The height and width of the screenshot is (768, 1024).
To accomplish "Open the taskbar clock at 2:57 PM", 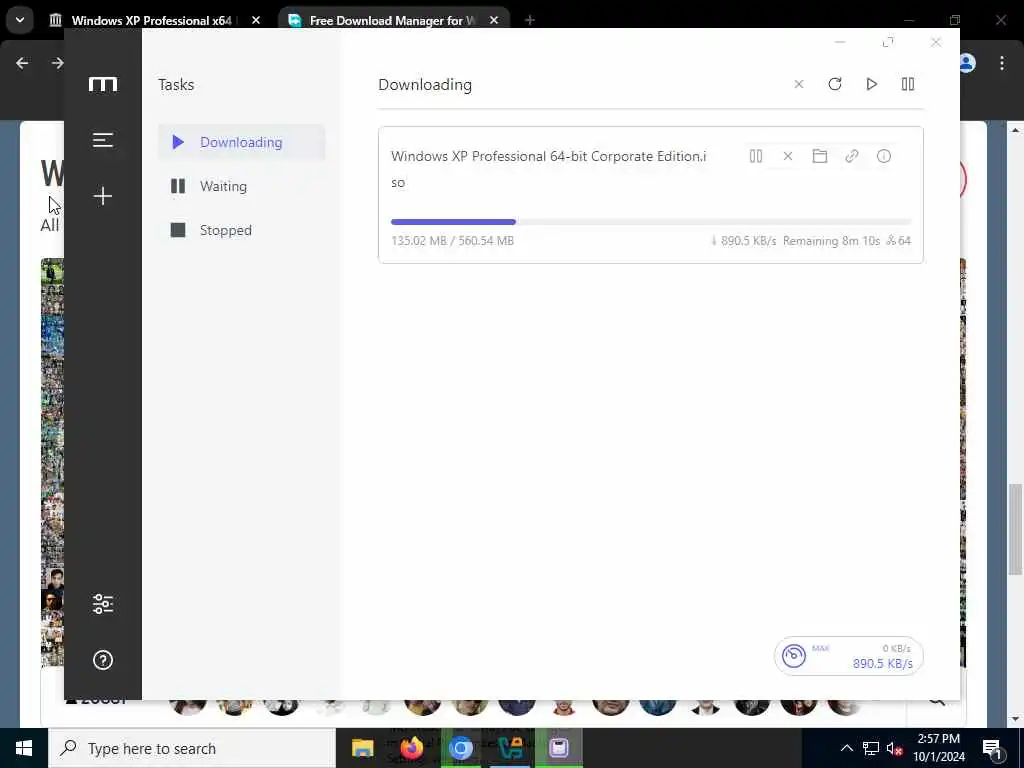I will (x=938, y=748).
